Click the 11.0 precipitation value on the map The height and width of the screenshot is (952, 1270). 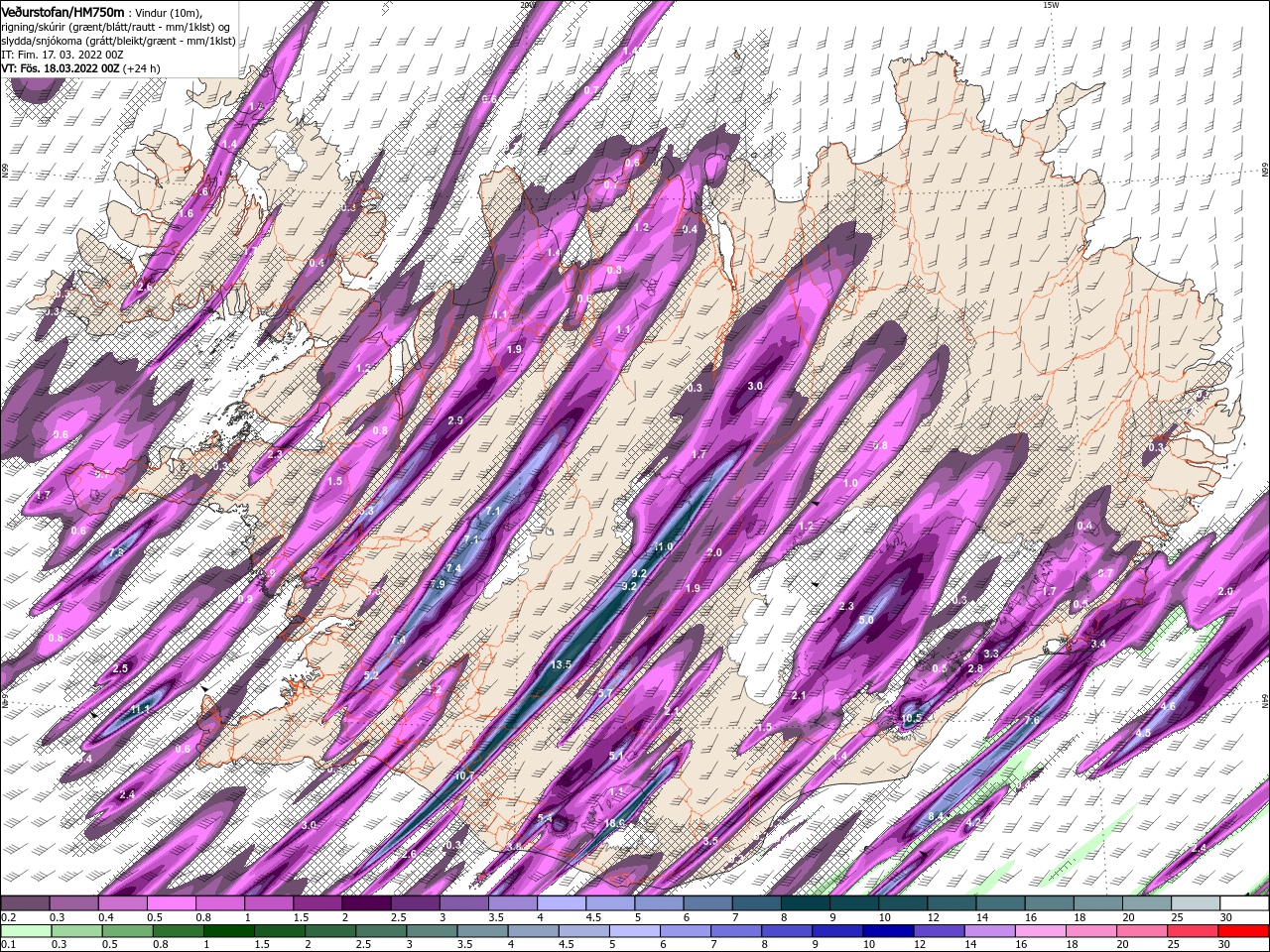(663, 547)
